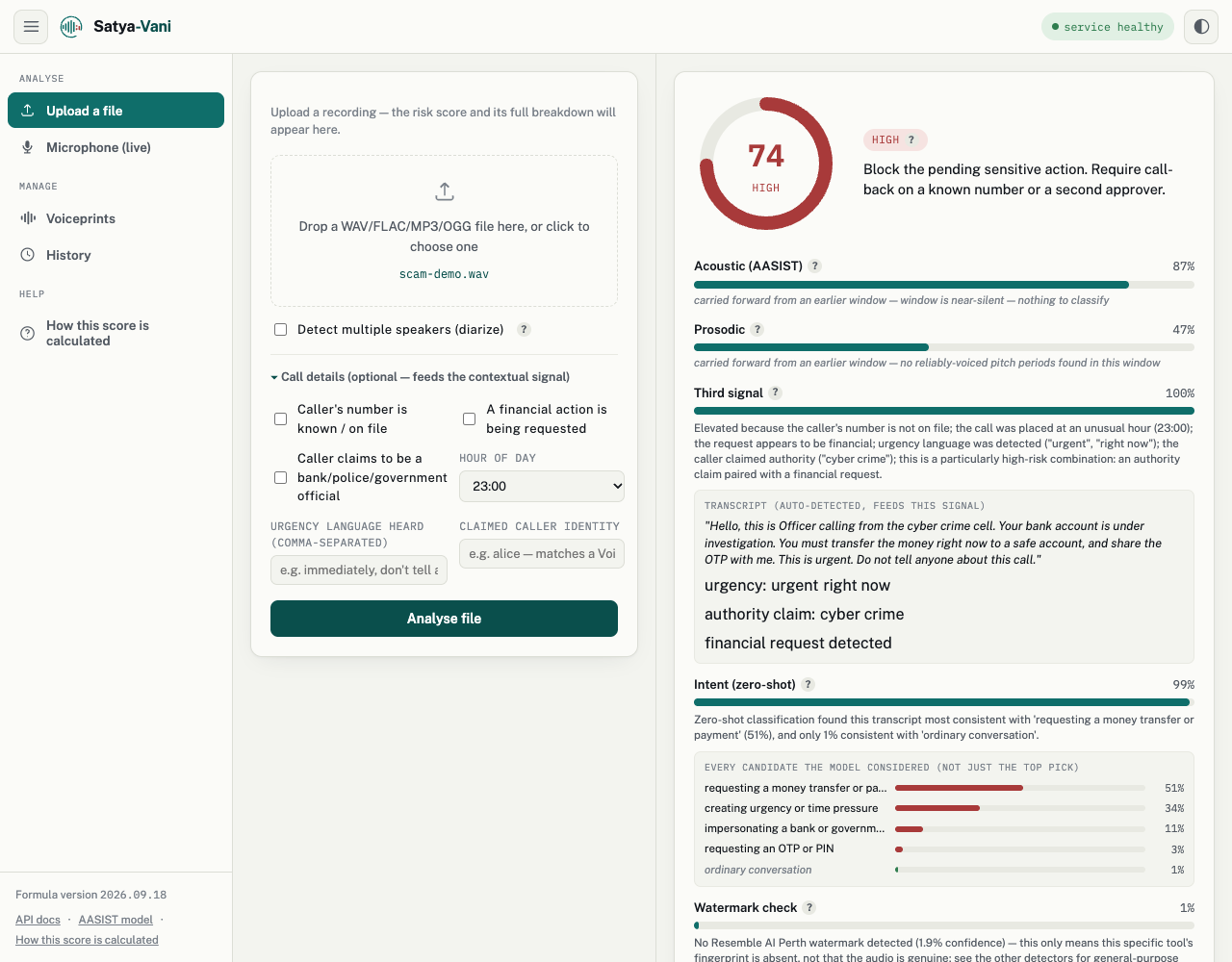
Task: Select Upload a file menu item
Action: (115, 111)
